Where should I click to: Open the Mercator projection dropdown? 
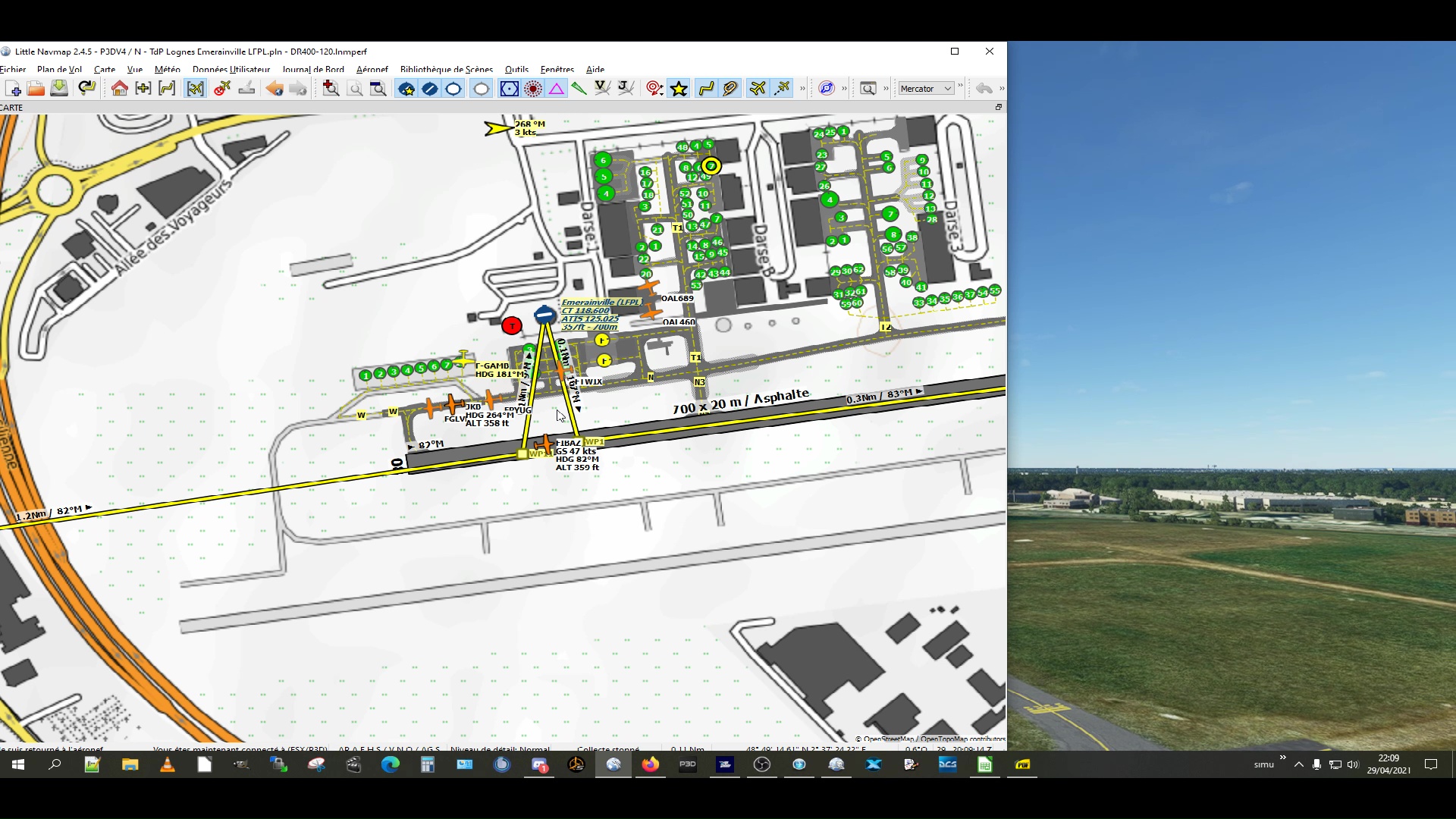click(x=925, y=89)
